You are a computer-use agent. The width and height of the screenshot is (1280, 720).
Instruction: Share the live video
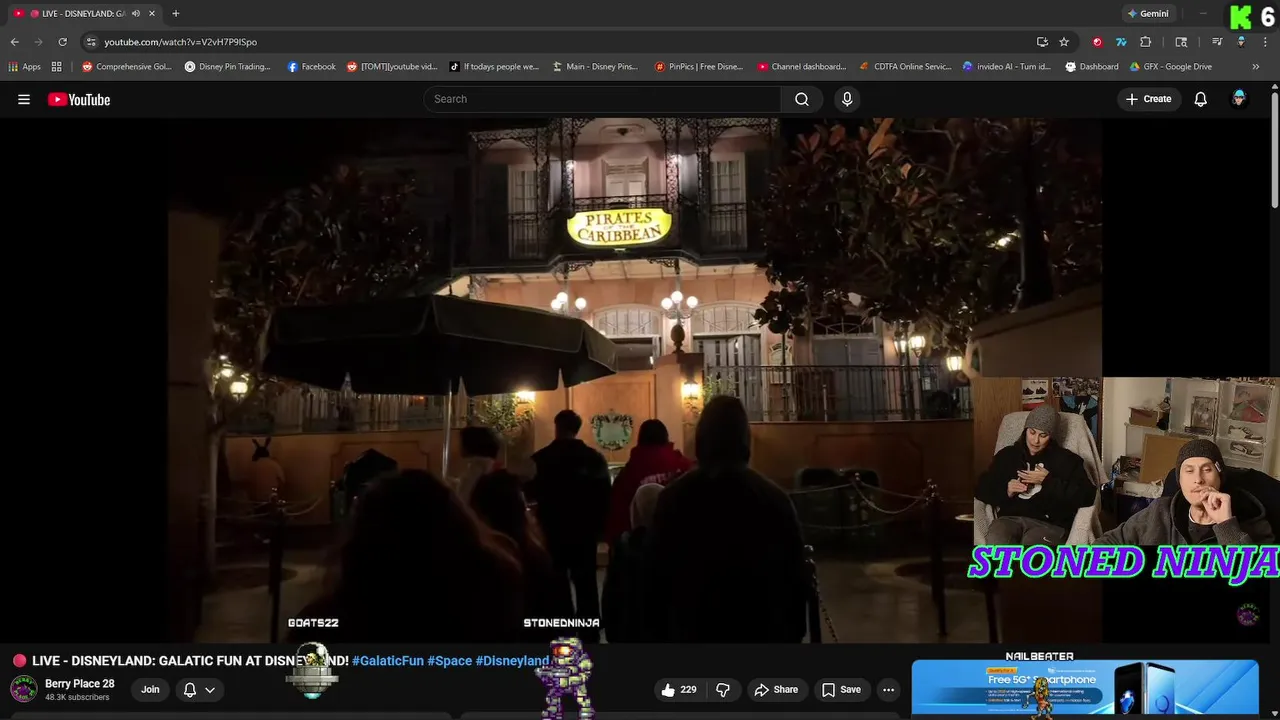(776, 689)
